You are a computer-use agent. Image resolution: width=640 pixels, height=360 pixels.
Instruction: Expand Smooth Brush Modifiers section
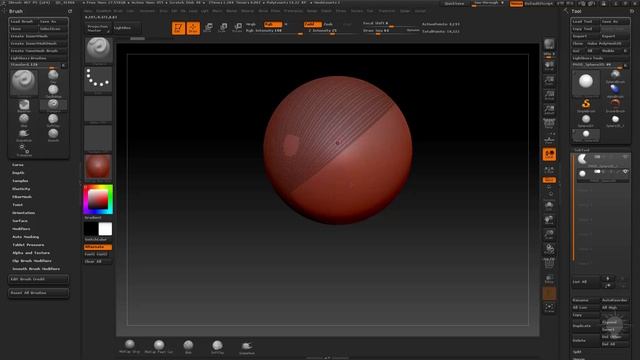coord(36,269)
